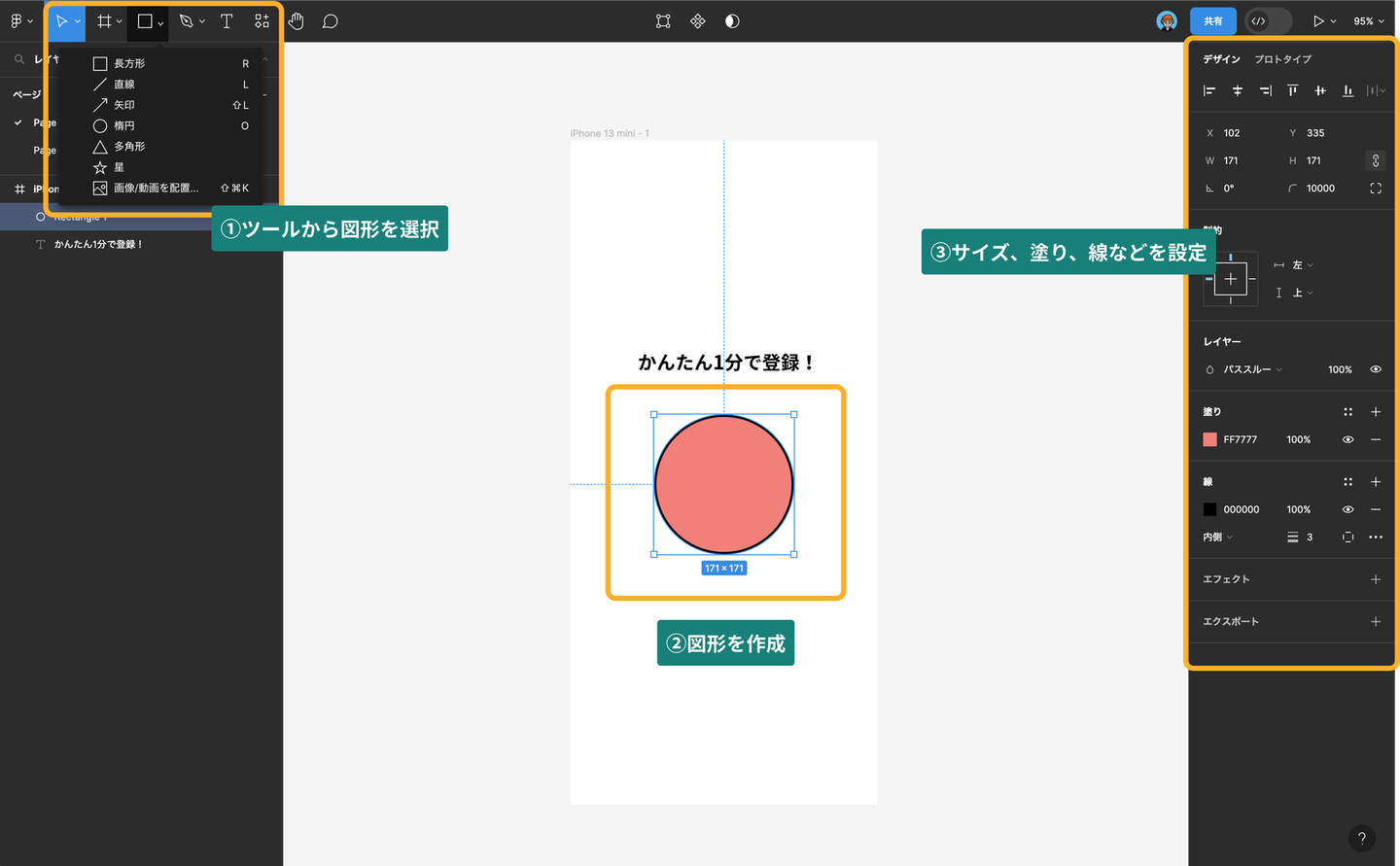Select the Hand tool
Viewport: 1400px width, 866px height.
297,21
